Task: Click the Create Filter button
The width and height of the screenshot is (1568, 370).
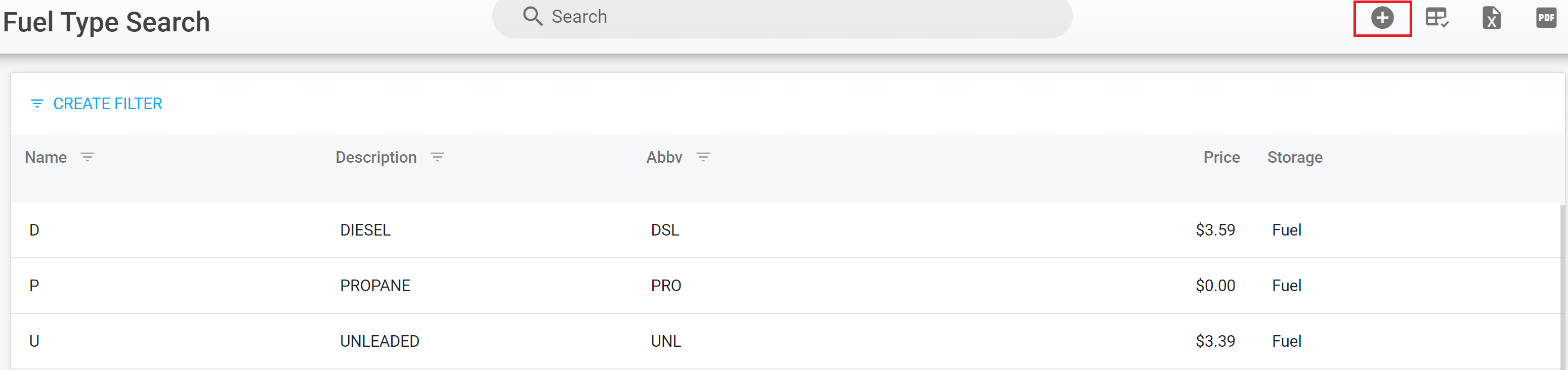Action: pyautogui.click(x=97, y=104)
